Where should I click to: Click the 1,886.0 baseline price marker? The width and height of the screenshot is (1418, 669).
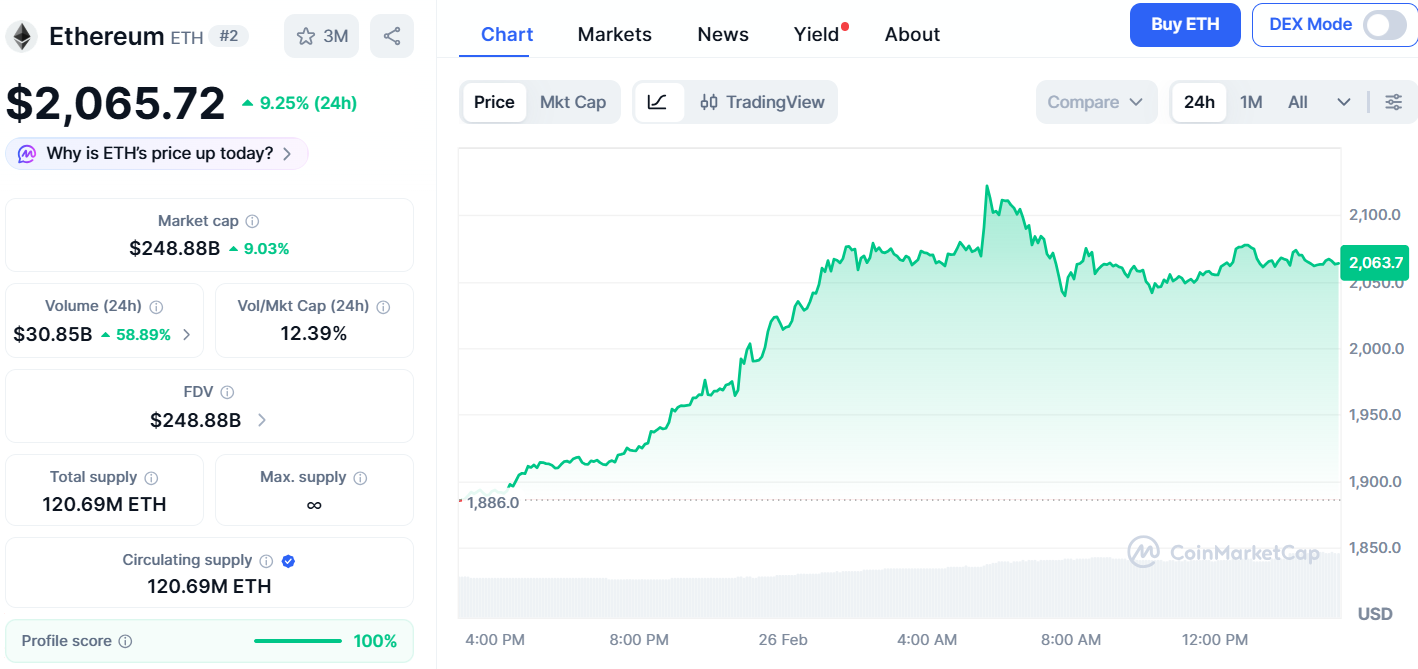tap(494, 502)
